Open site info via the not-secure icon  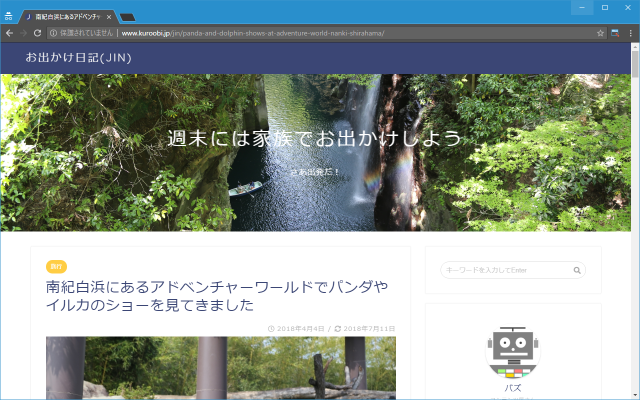click(53, 33)
